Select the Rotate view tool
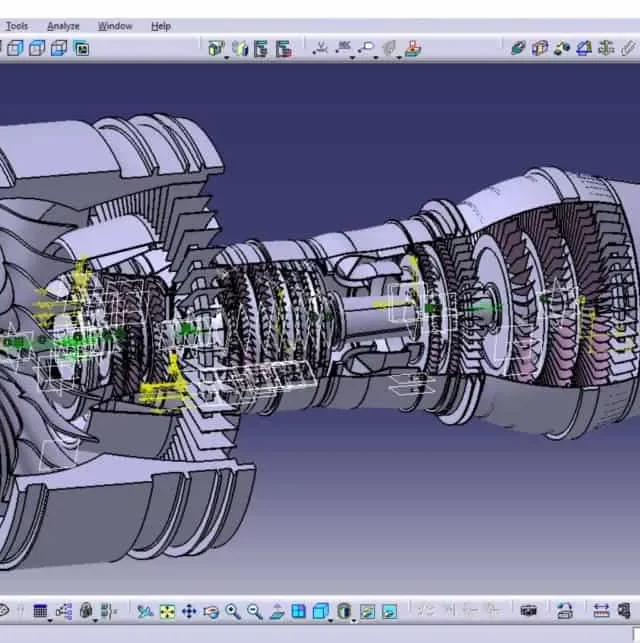 click(211, 611)
